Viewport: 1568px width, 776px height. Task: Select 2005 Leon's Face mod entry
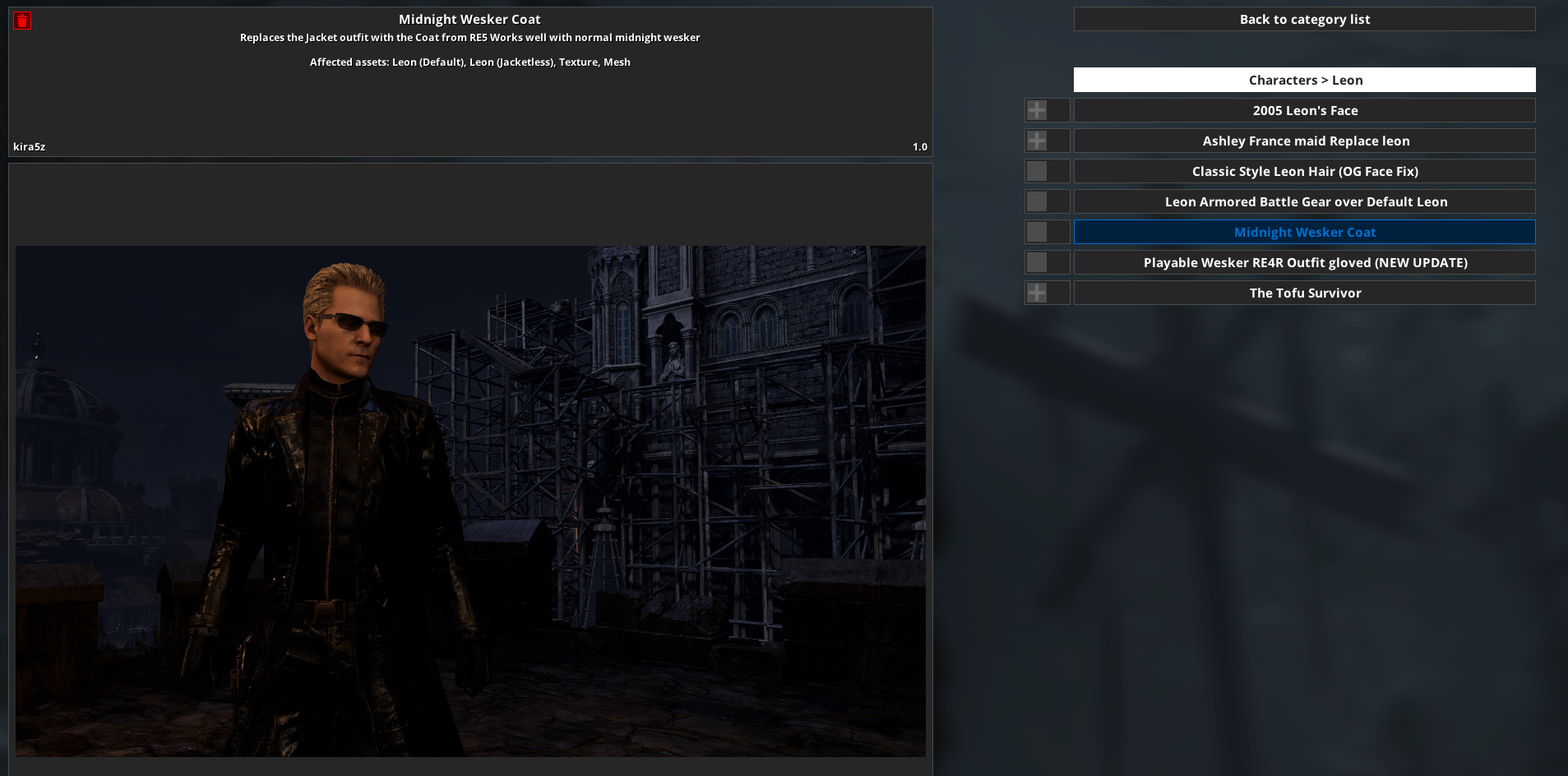coord(1304,110)
